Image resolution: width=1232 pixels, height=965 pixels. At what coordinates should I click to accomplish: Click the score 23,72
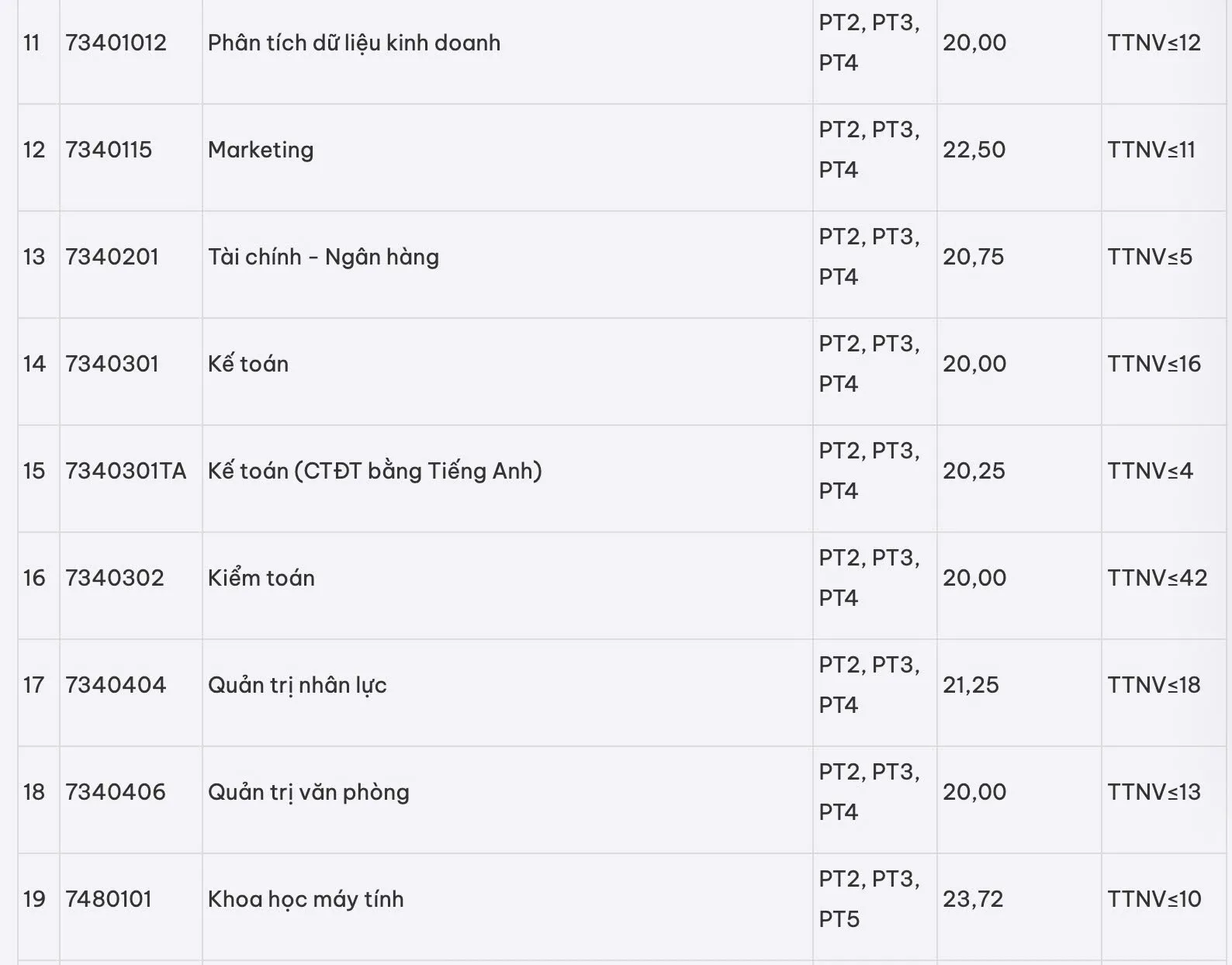(x=973, y=899)
